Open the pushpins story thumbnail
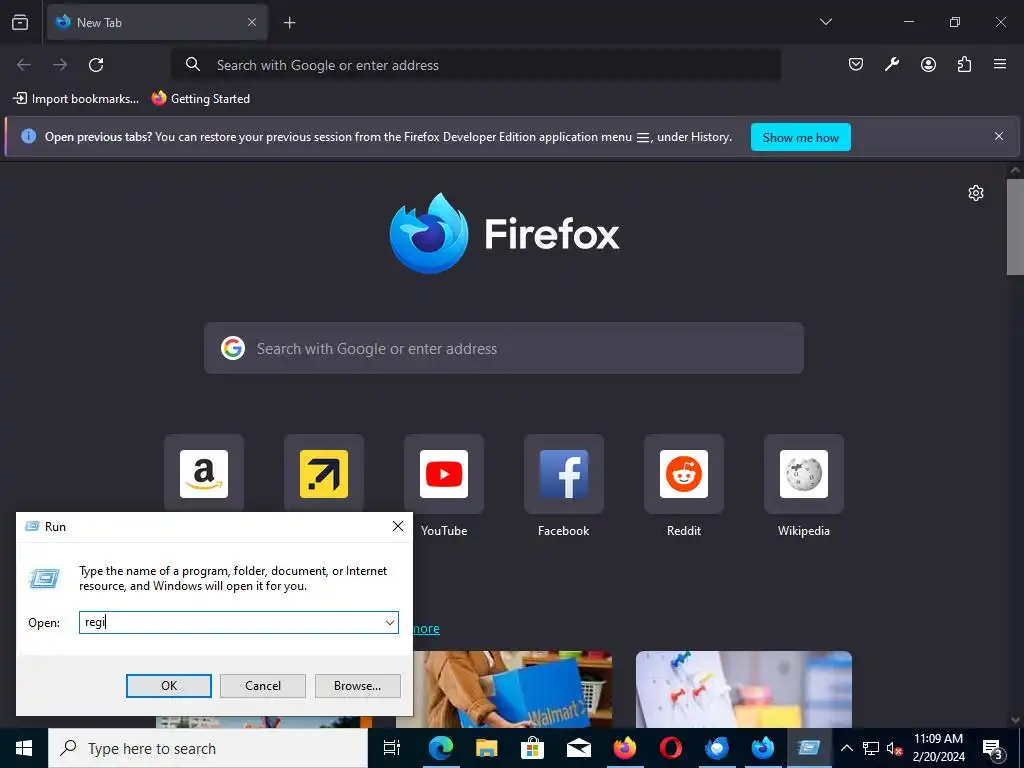 coord(744,689)
